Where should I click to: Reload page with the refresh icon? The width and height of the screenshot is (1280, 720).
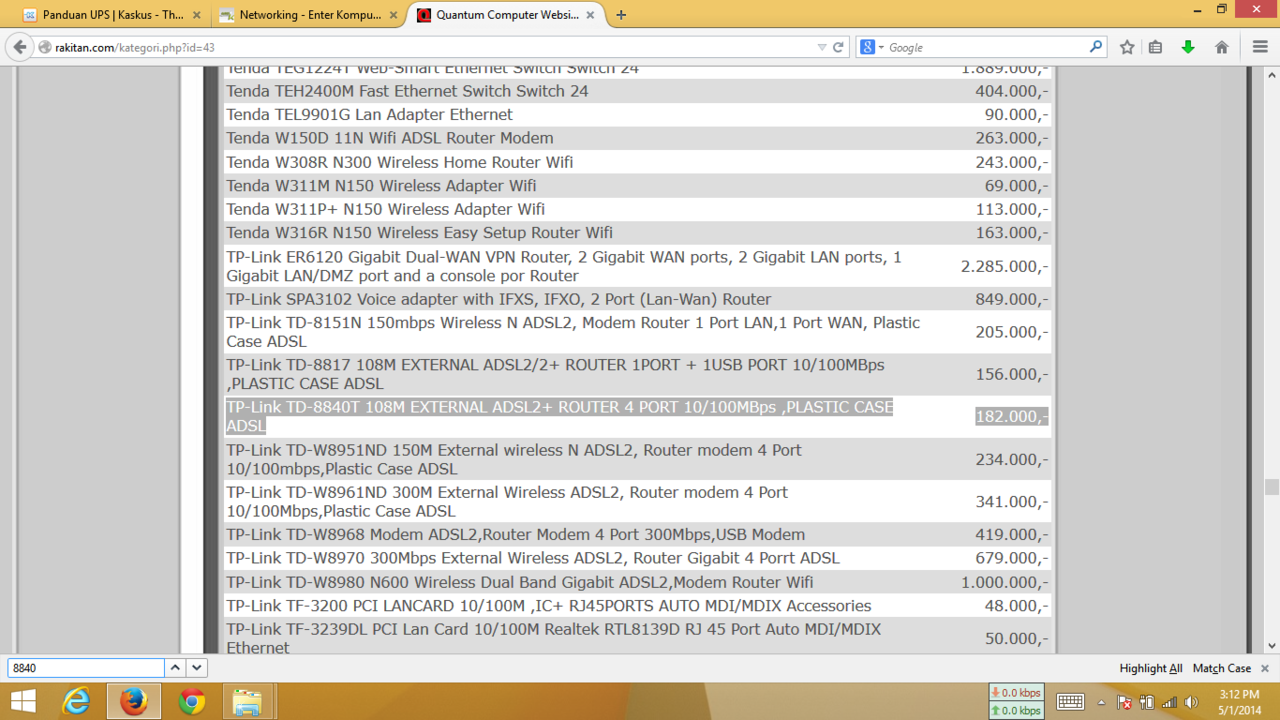tap(838, 47)
